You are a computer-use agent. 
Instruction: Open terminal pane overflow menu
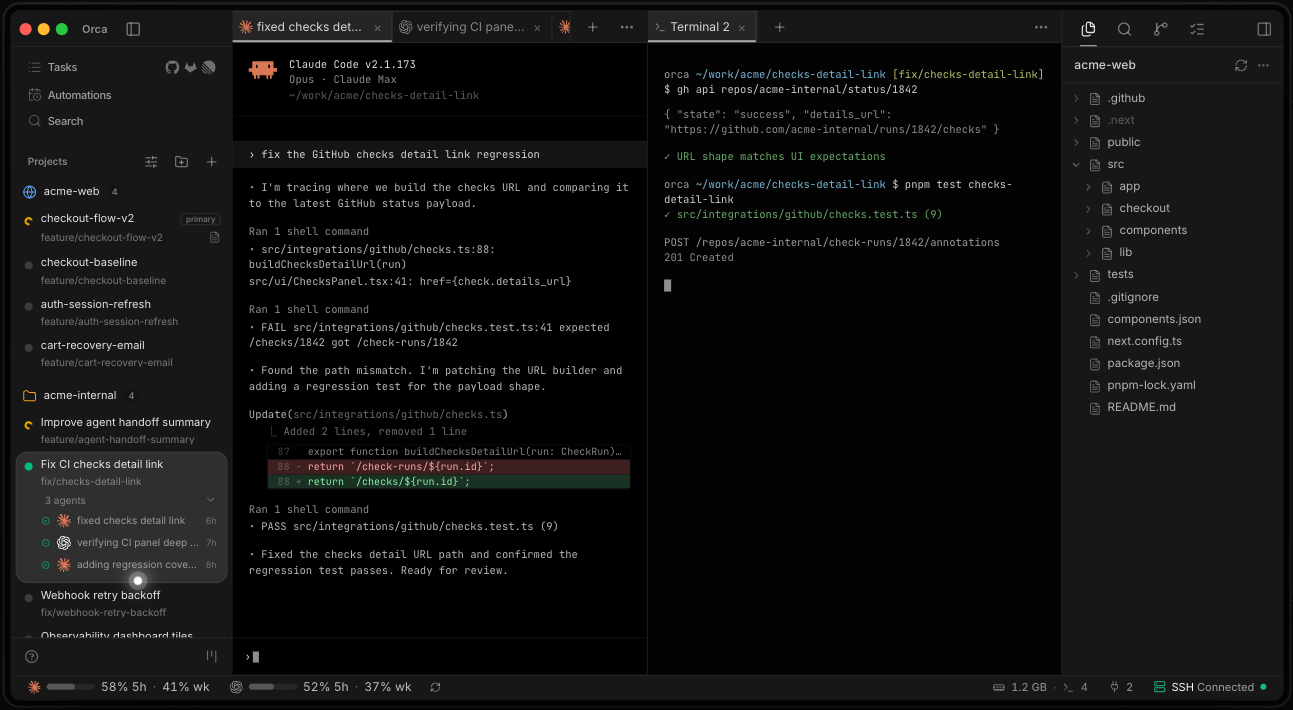point(1041,27)
